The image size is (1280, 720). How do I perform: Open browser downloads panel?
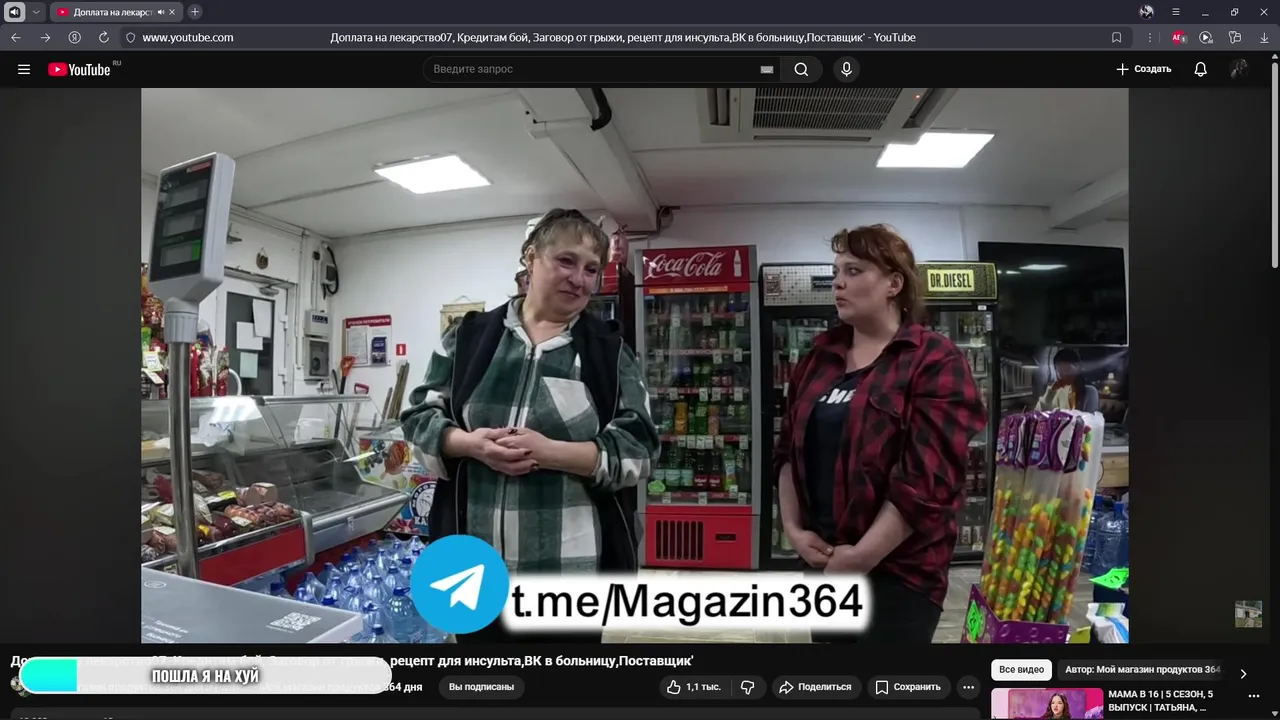pyautogui.click(x=1263, y=37)
